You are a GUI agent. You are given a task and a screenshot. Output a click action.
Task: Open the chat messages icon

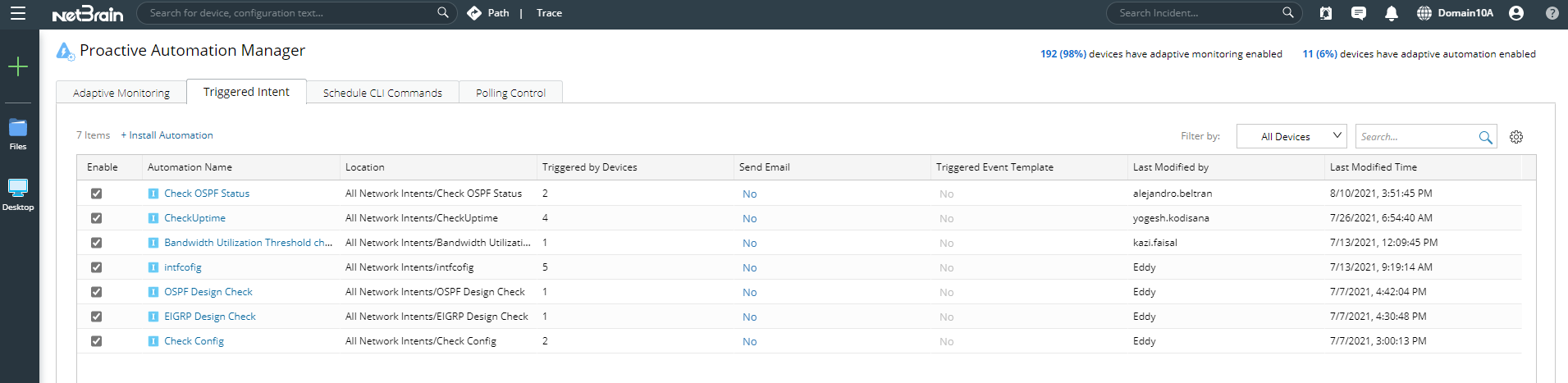coord(1358,13)
